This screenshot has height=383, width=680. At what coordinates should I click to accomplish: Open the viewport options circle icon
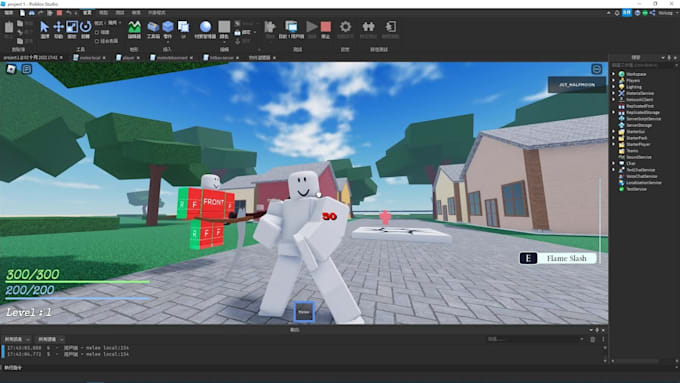coord(597,69)
